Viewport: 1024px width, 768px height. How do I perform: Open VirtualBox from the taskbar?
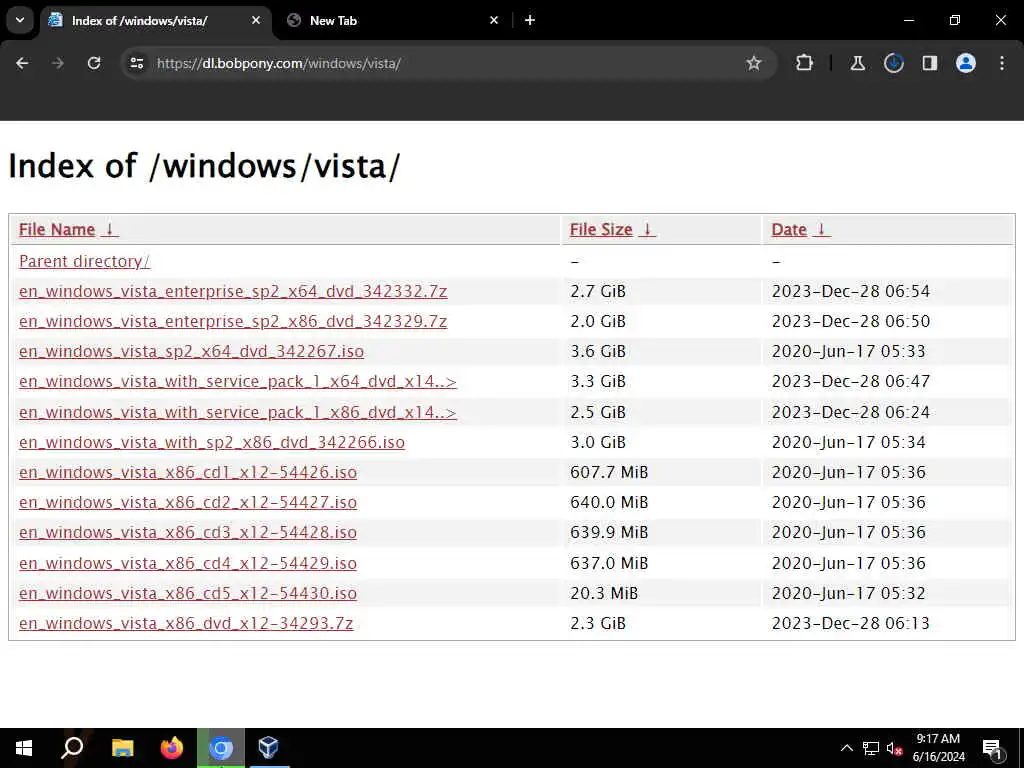(x=268, y=748)
